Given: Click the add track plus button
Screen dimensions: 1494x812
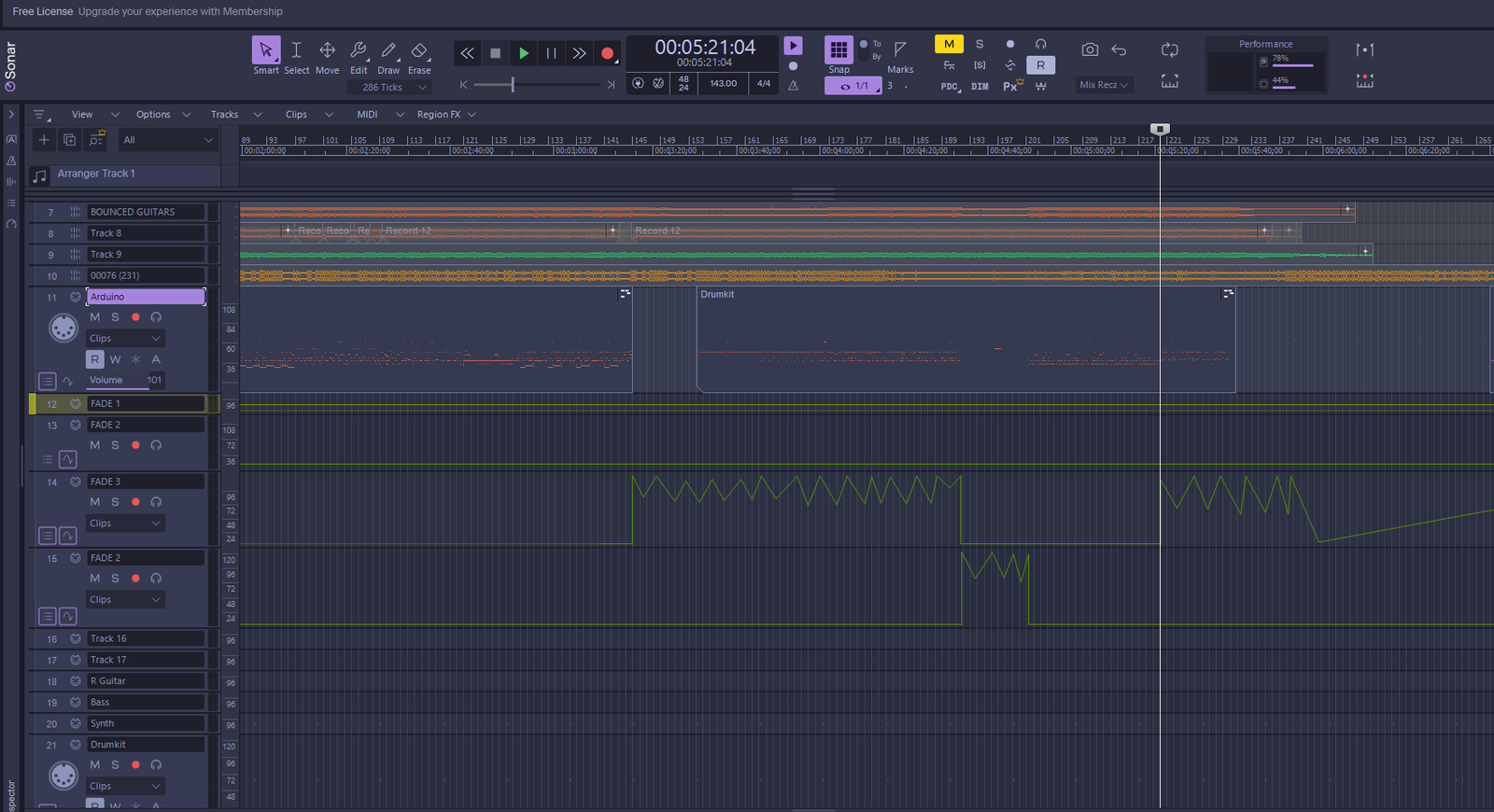Looking at the screenshot, I should pos(44,140).
